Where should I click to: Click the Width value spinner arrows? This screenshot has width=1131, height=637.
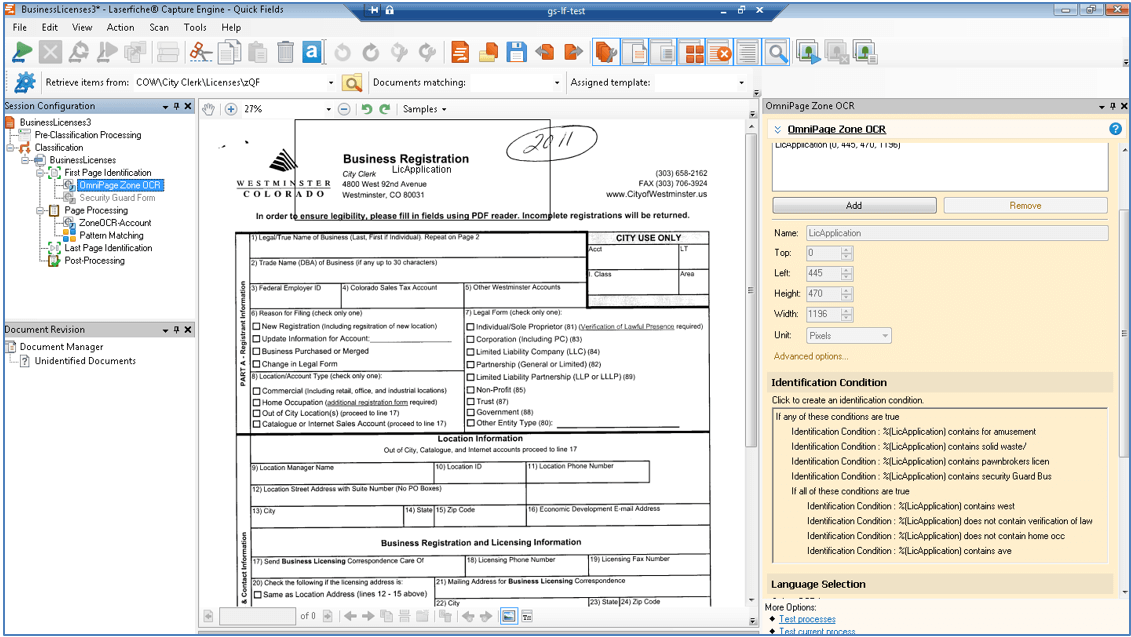coord(847,315)
